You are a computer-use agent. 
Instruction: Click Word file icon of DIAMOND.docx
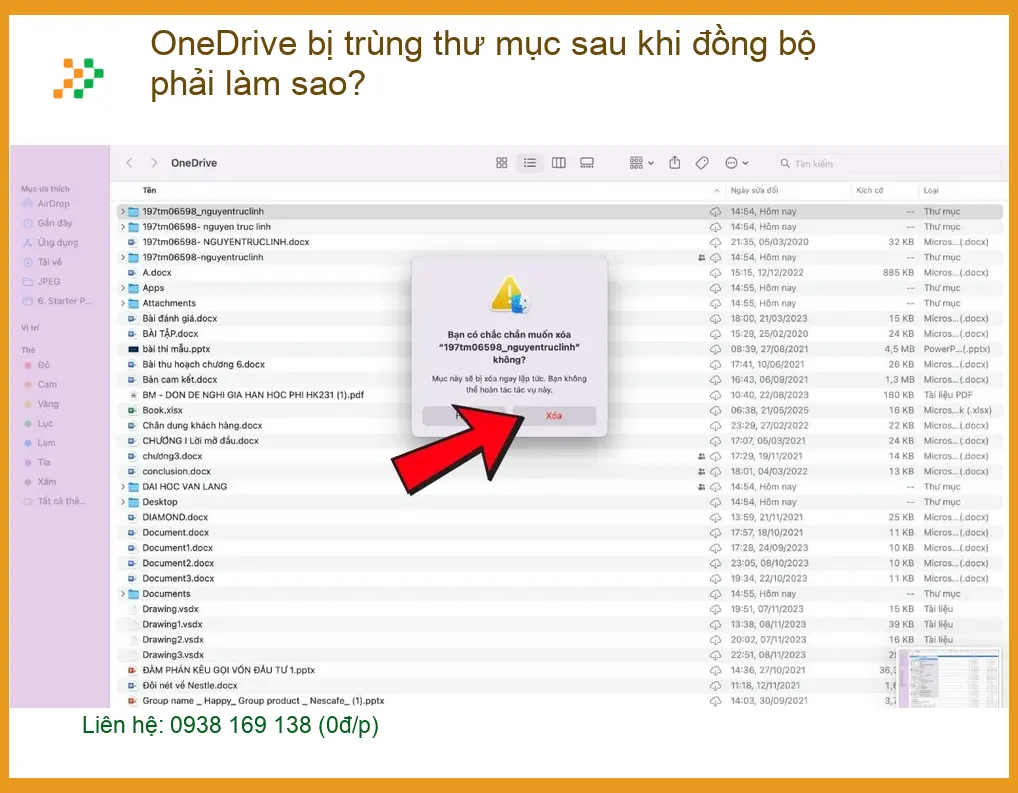(132, 517)
